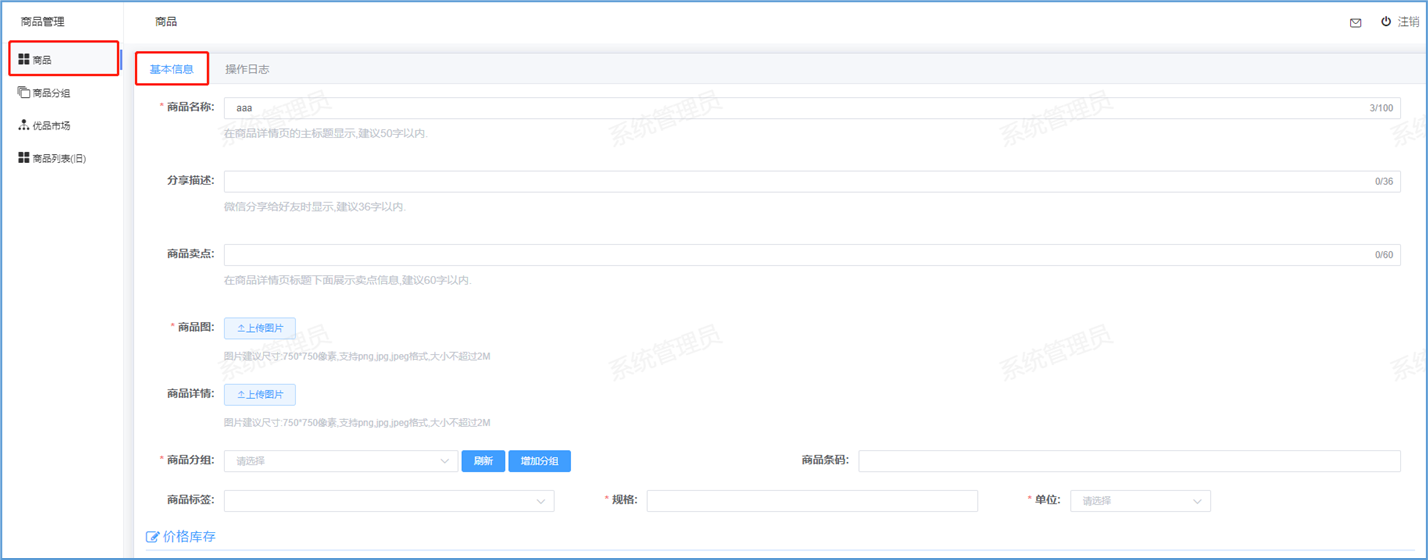This screenshot has width=1428, height=560.
Task: Click the 刷新 button
Action: [x=483, y=461]
